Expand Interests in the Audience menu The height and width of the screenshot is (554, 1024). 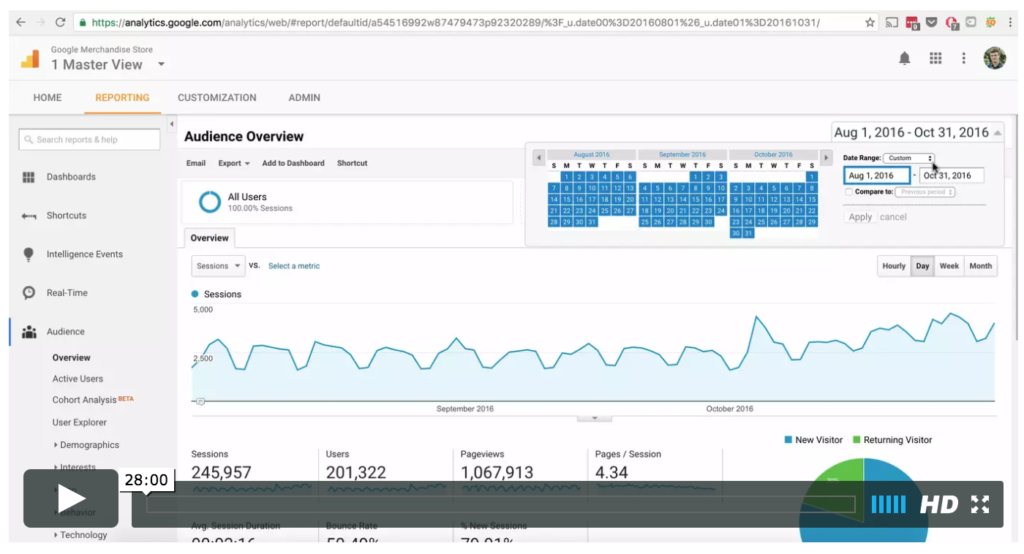point(74,467)
